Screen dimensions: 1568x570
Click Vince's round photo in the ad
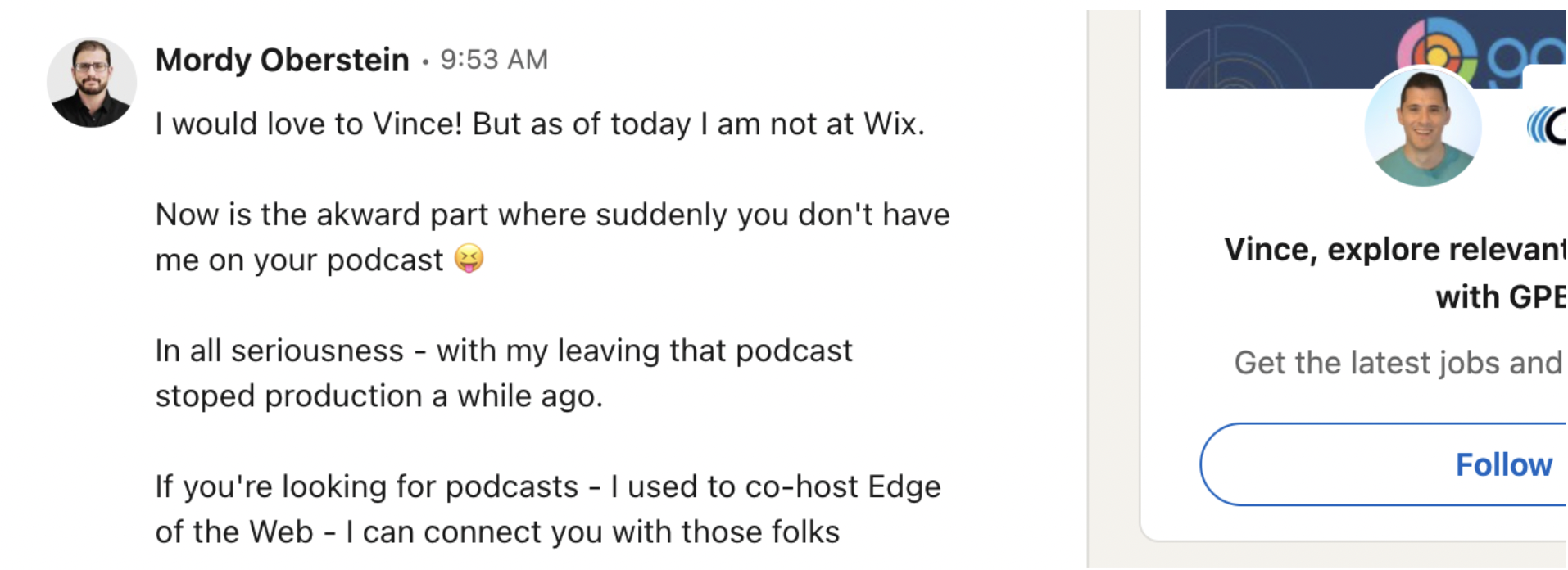(1422, 127)
